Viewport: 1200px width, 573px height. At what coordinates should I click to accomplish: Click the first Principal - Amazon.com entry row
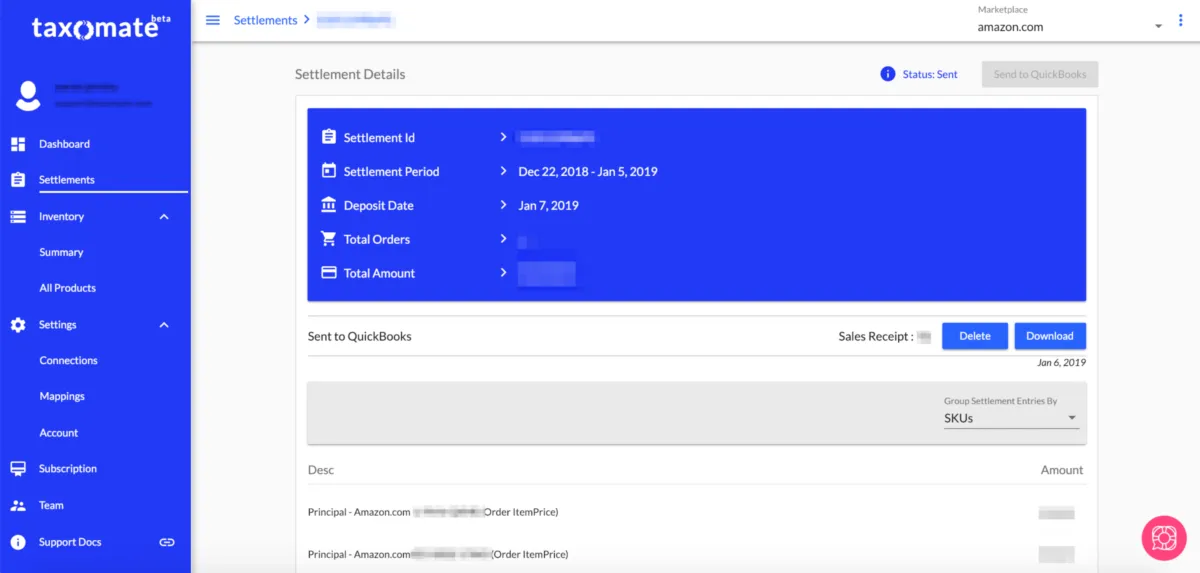click(x=696, y=512)
